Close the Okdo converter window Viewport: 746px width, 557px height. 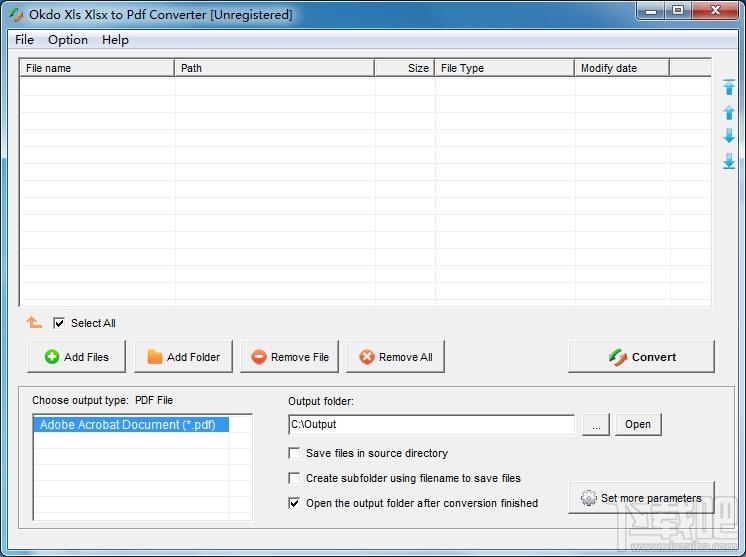point(715,10)
